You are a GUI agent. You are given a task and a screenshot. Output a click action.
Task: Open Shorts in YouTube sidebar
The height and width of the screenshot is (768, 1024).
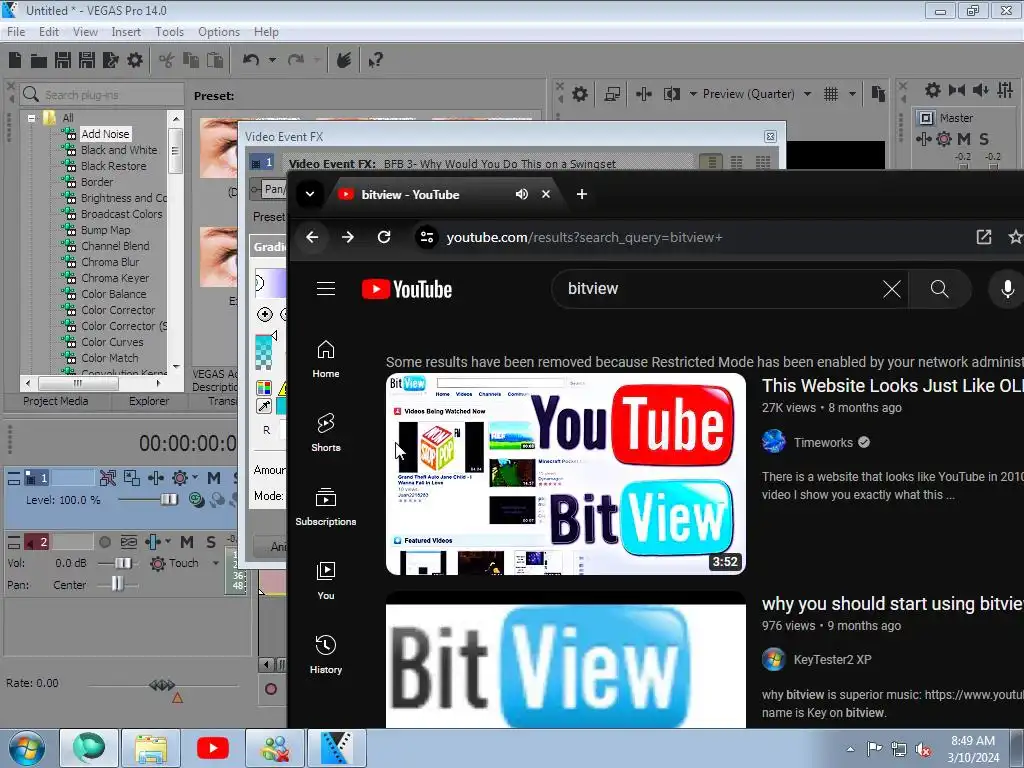point(326,432)
